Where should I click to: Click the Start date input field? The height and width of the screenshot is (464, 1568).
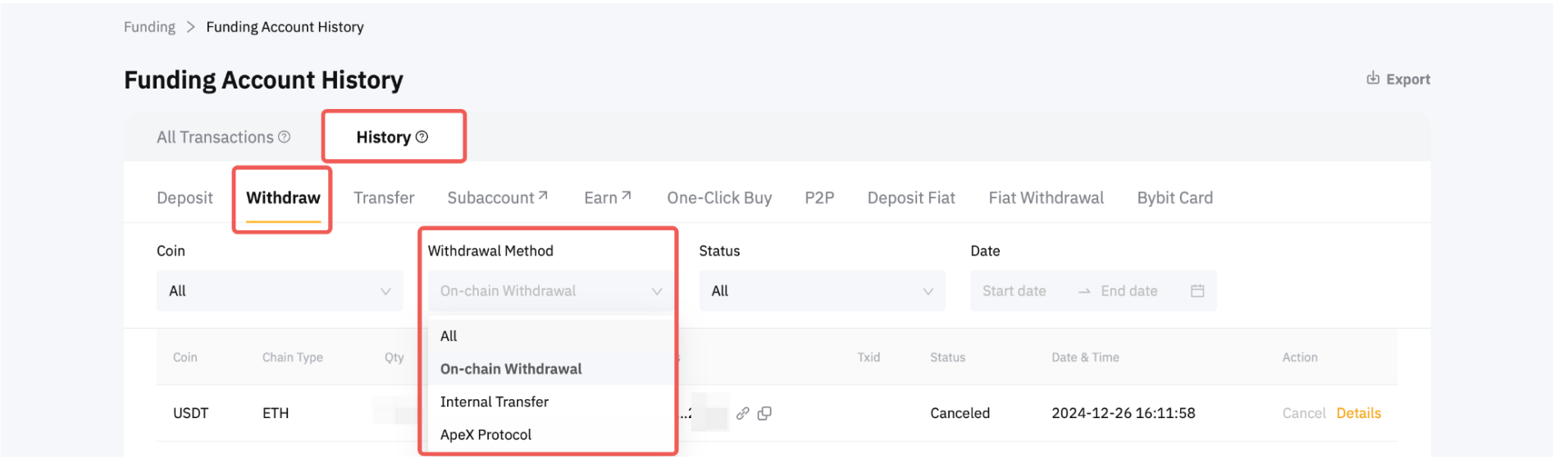pos(1014,291)
